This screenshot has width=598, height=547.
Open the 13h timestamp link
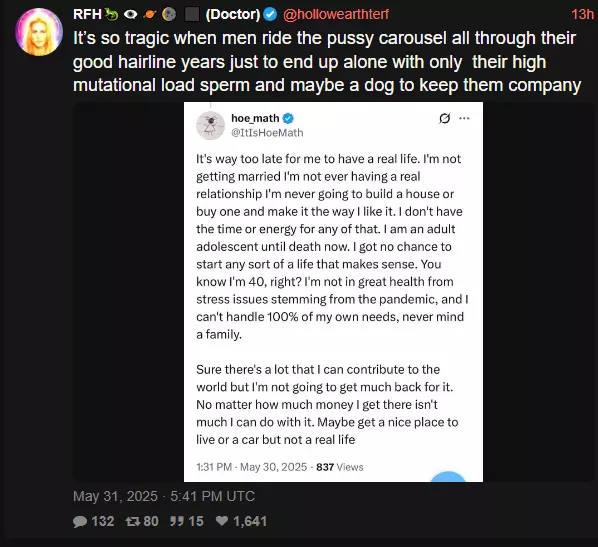pos(582,14)
